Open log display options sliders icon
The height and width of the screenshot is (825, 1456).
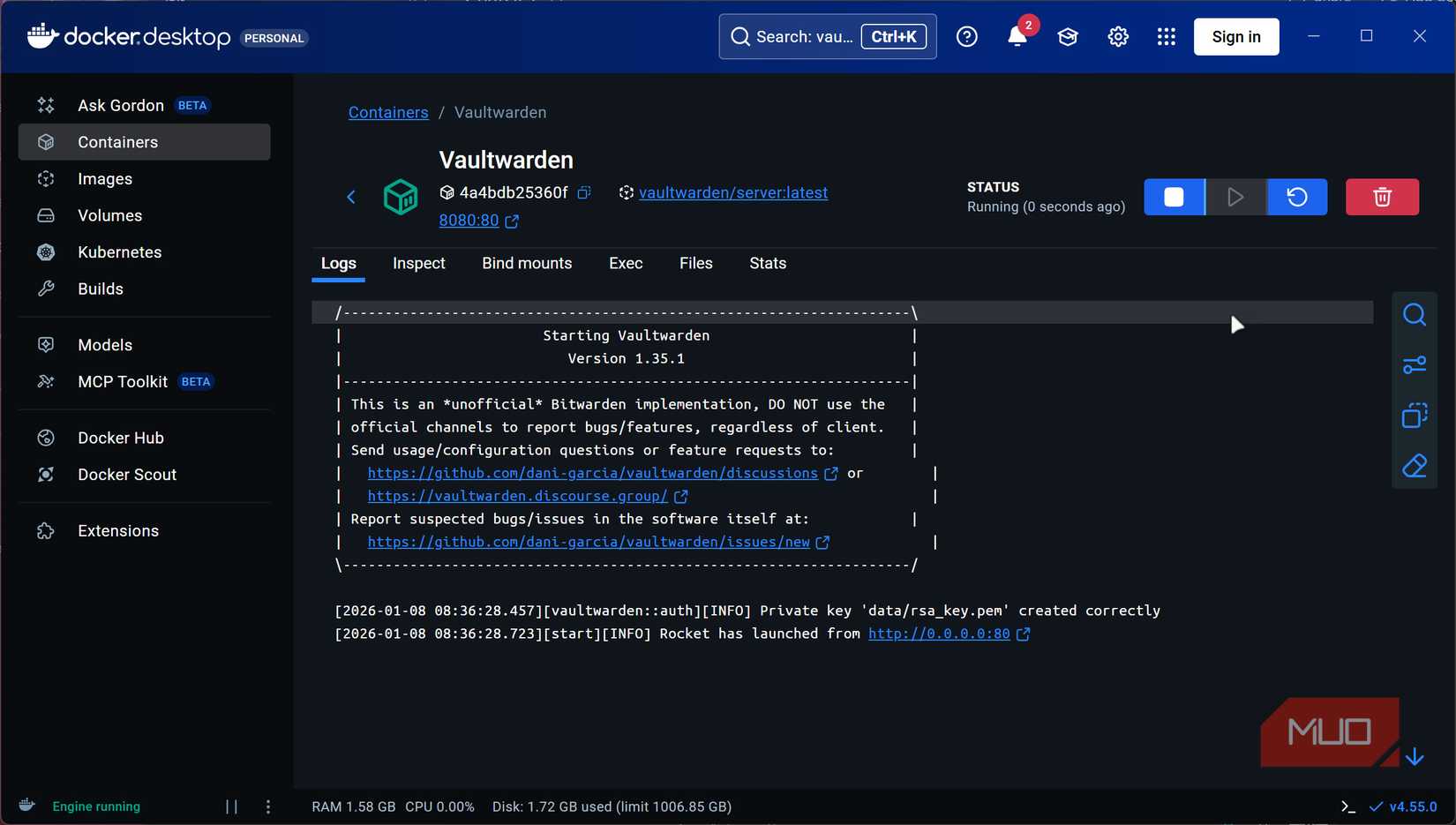point(1415,365)
